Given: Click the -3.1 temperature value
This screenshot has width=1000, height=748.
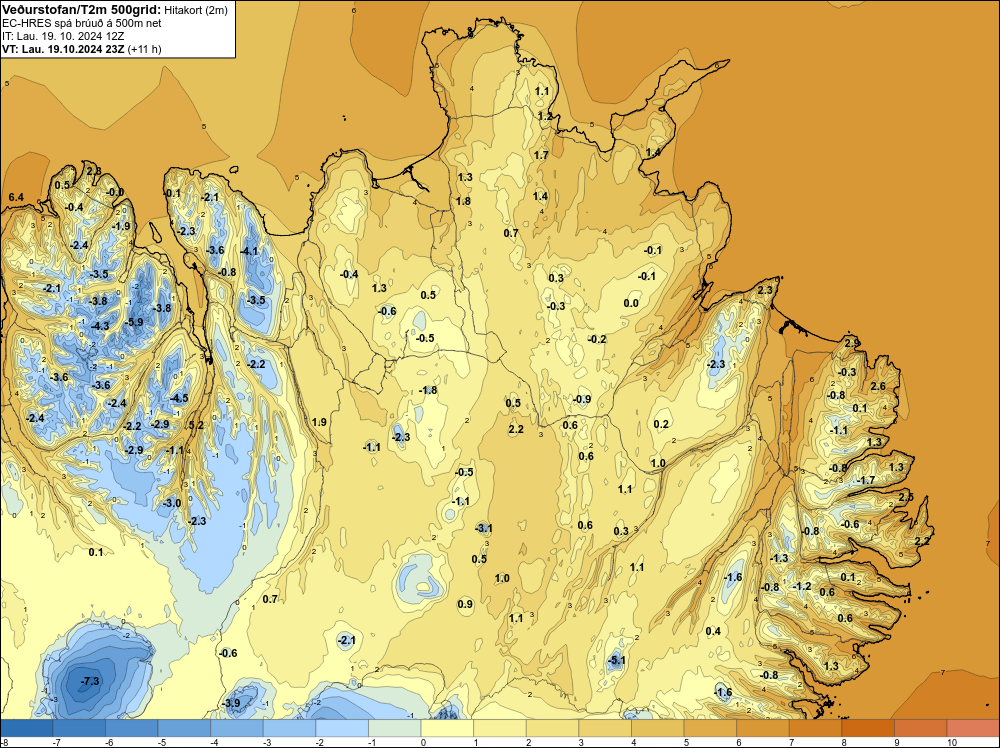Looking at the screenshot, I should [x=484, y=528].
